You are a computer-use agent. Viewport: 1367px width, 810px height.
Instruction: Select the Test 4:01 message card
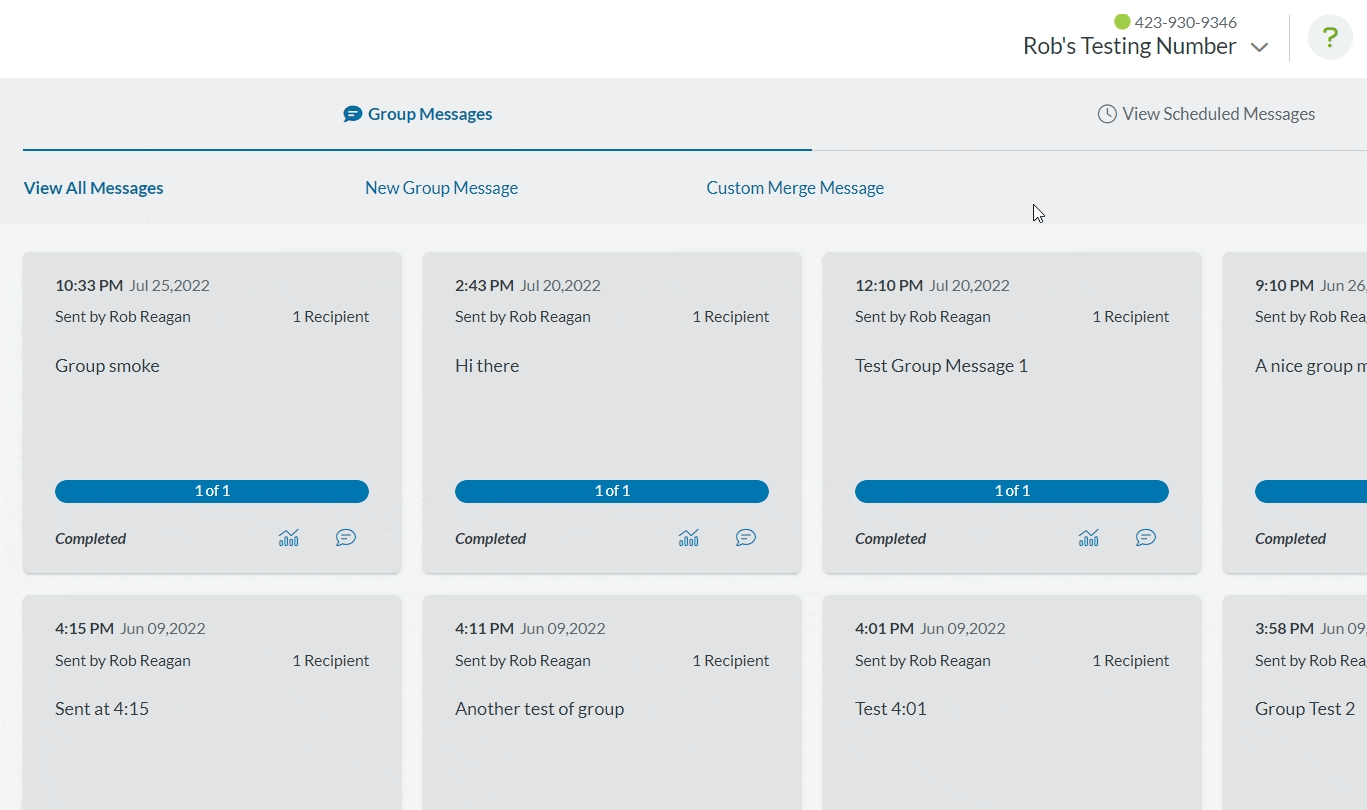click(1012, 708)
